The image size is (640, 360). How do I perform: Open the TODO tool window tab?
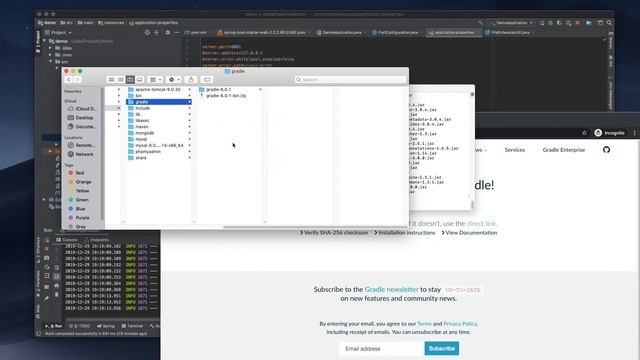point(80,326)
